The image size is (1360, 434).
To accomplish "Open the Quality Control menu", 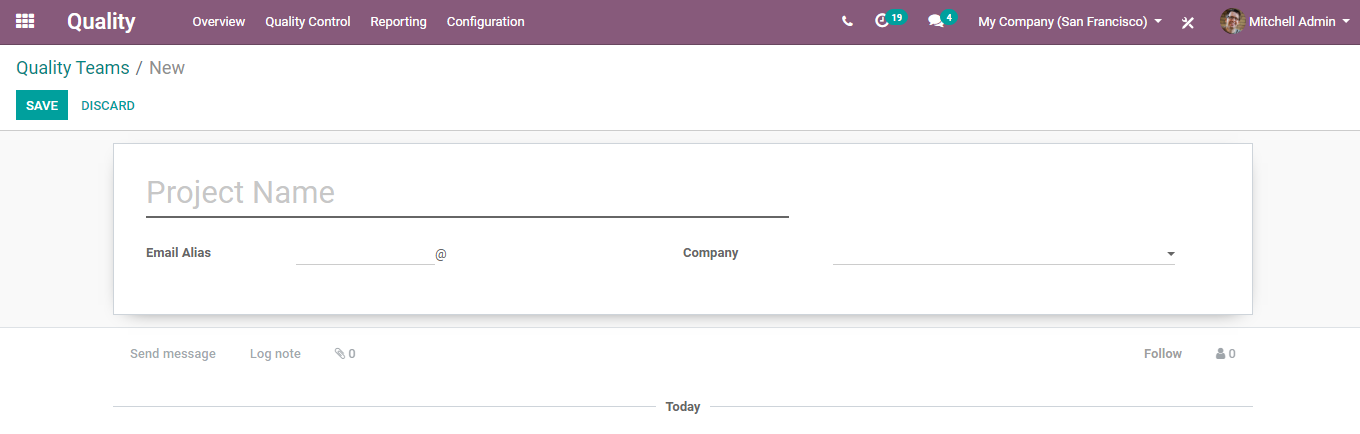I will (x=308, y=21).
